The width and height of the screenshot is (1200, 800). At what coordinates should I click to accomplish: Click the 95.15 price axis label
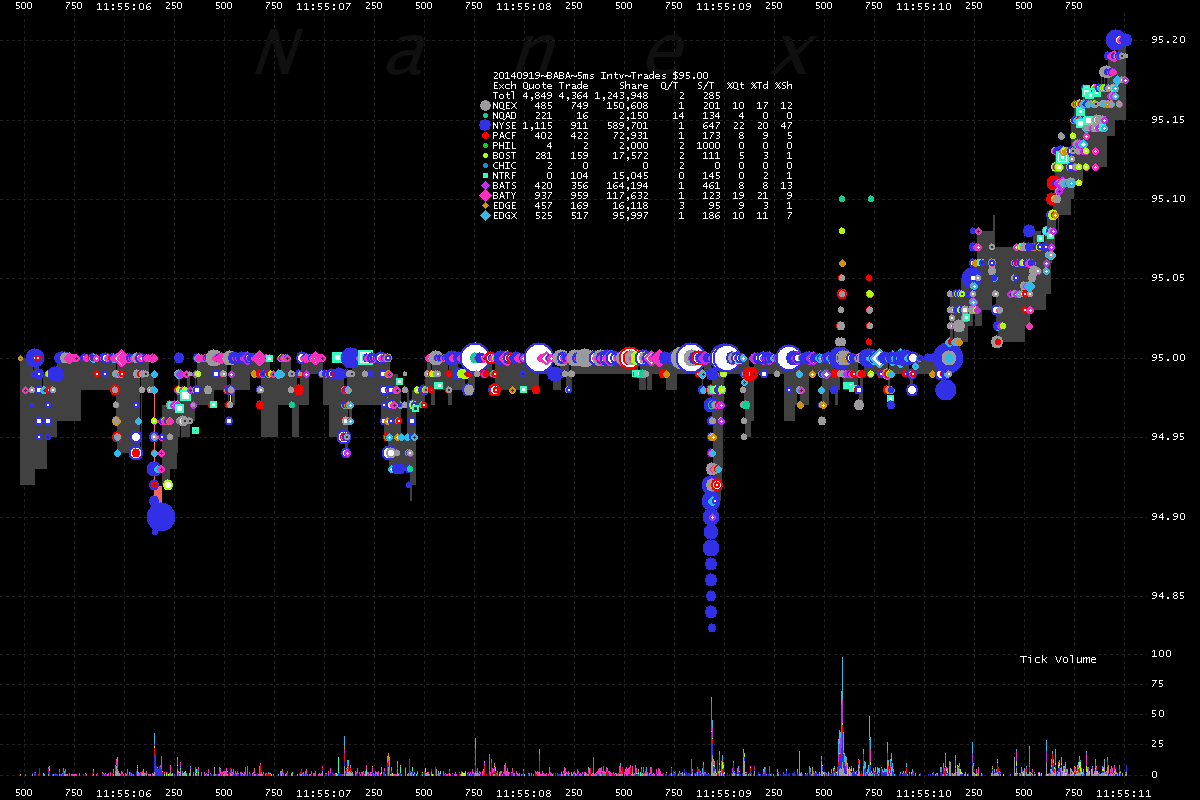click(x=1170, y=120)
